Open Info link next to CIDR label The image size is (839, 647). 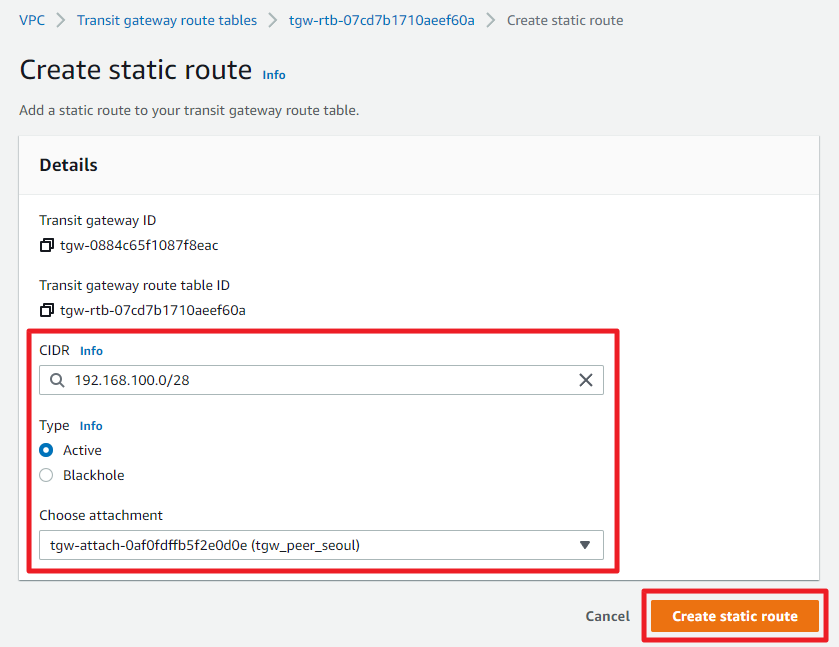point(91,351)
